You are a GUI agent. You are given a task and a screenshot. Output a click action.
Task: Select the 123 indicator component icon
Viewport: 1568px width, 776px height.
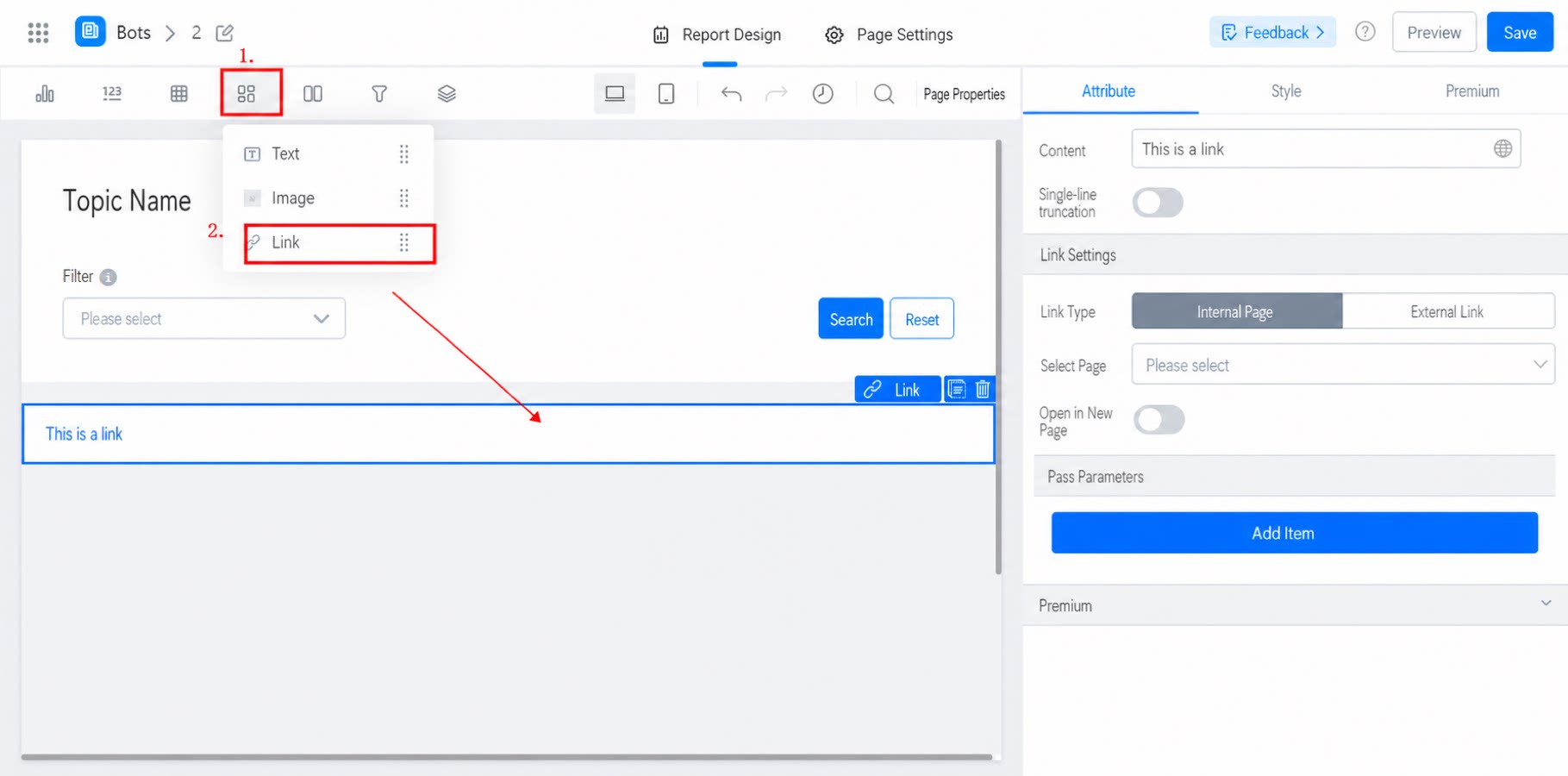point(112,93)
